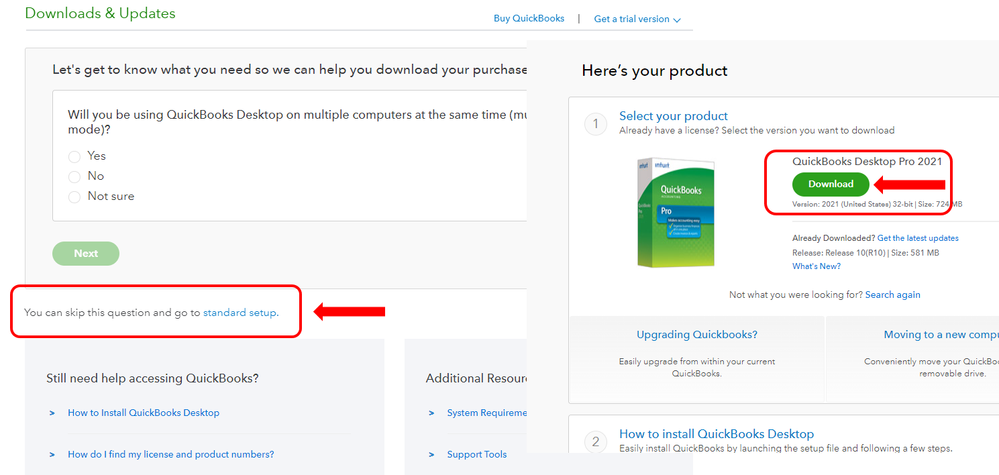Viewport: 999px width, 475px height.
Task: Follow the standard setup link
Action: (x=240, y=313)
